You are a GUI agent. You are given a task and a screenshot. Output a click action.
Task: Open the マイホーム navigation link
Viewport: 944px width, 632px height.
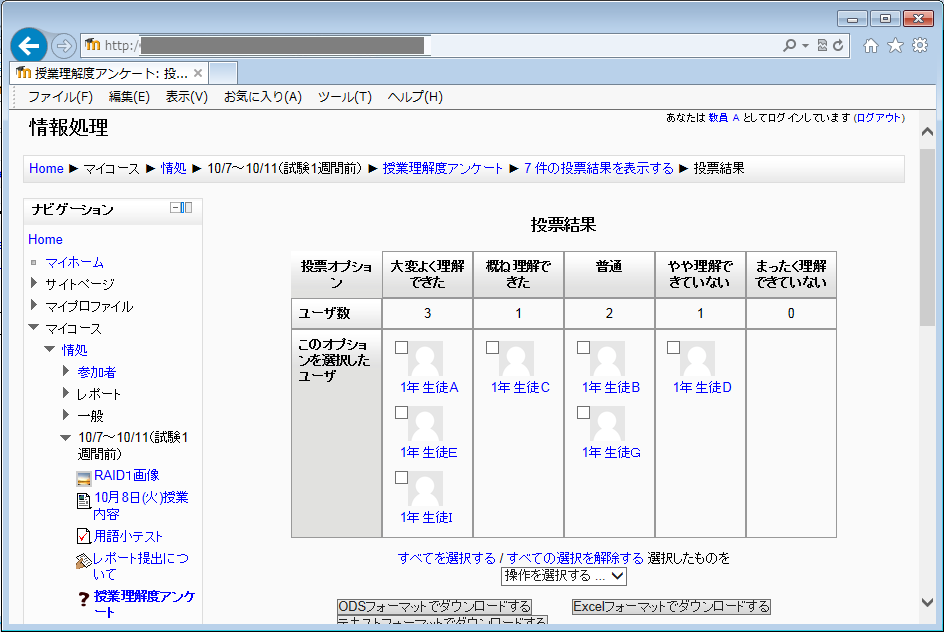(x=75, y=262)
